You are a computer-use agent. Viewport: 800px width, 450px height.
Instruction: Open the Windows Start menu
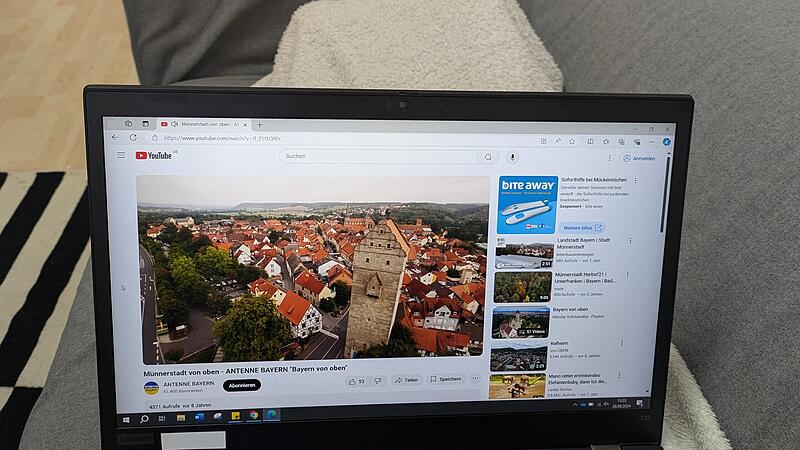click(126, 419)
